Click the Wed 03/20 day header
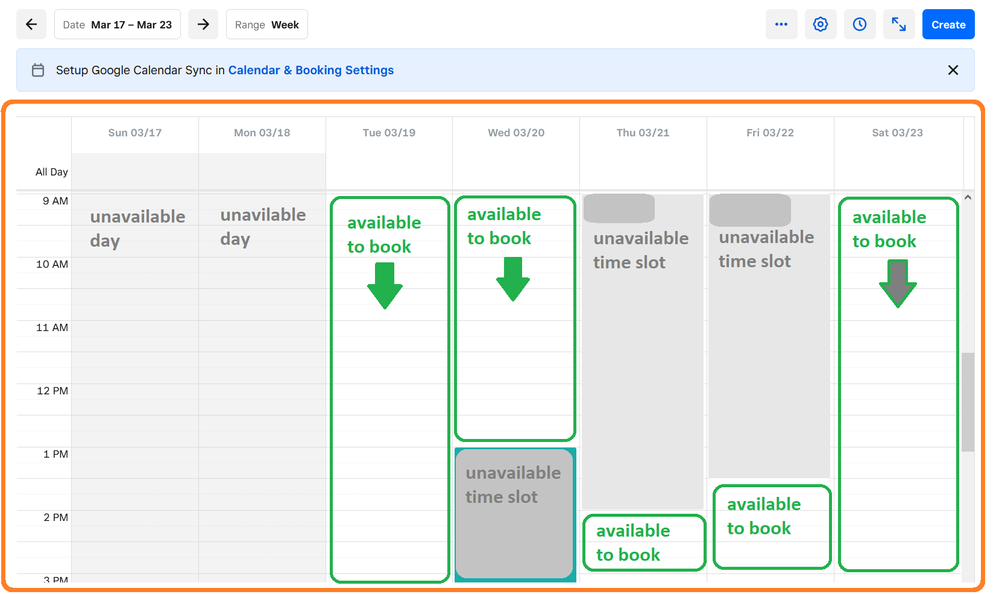This screenshot has height=594, width=999. pyautogui.click(x=516, y=132)
